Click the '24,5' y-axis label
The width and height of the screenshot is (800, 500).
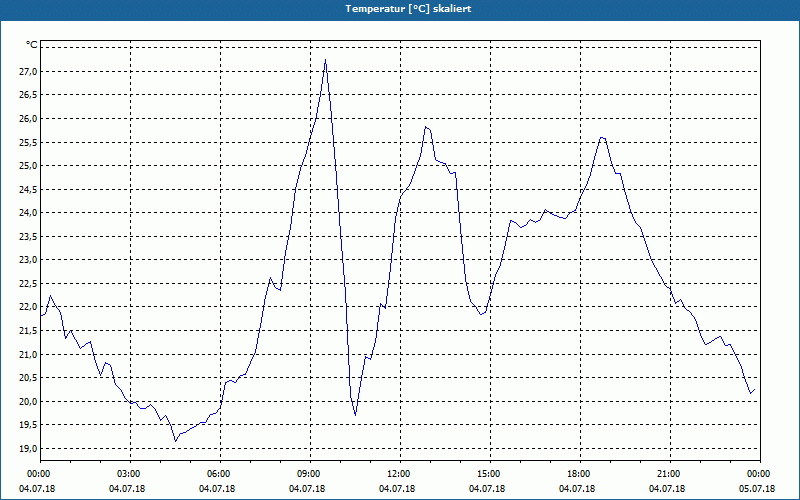click(28, 190)
